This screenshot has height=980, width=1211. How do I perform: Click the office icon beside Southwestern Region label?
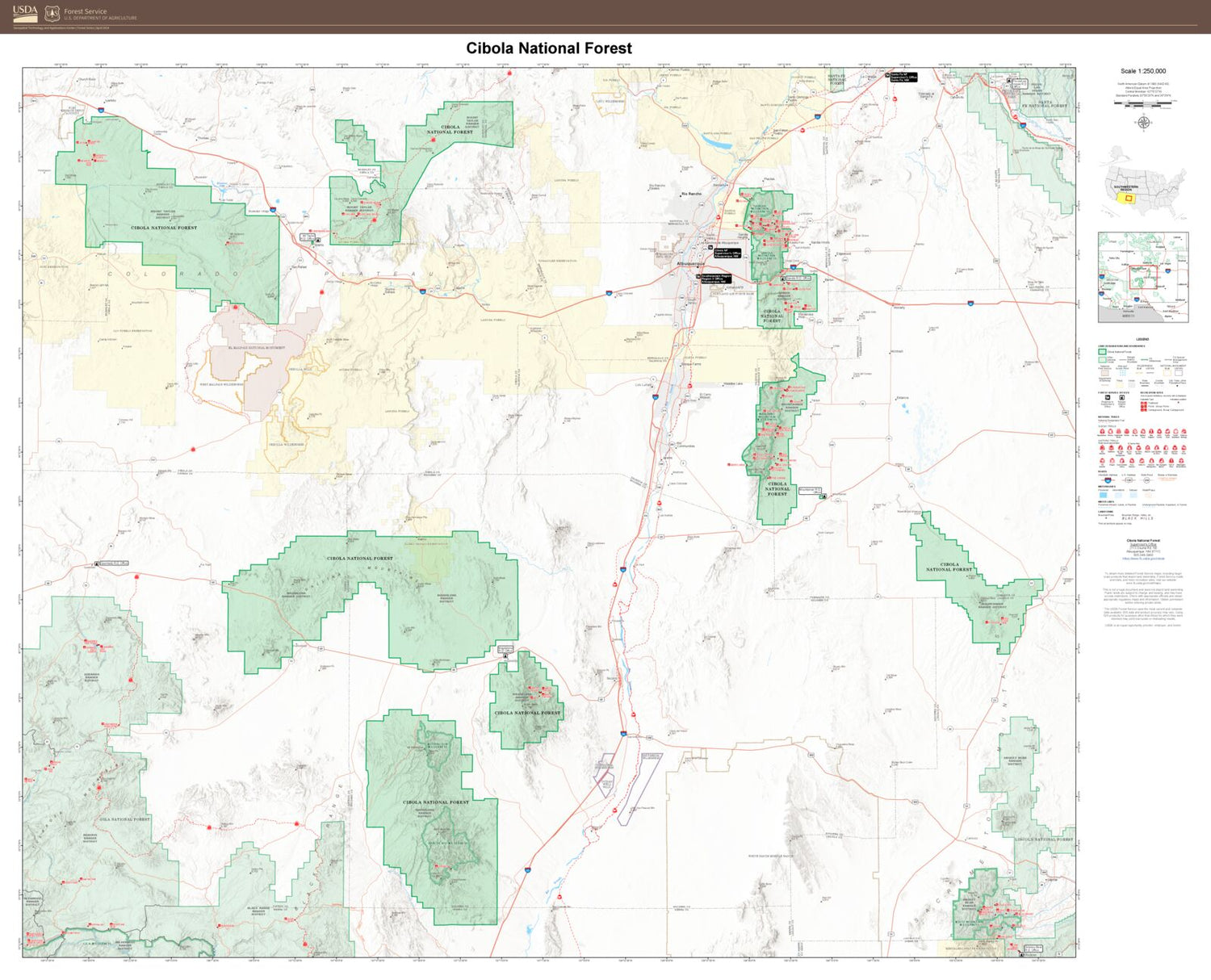pos(698,276)
